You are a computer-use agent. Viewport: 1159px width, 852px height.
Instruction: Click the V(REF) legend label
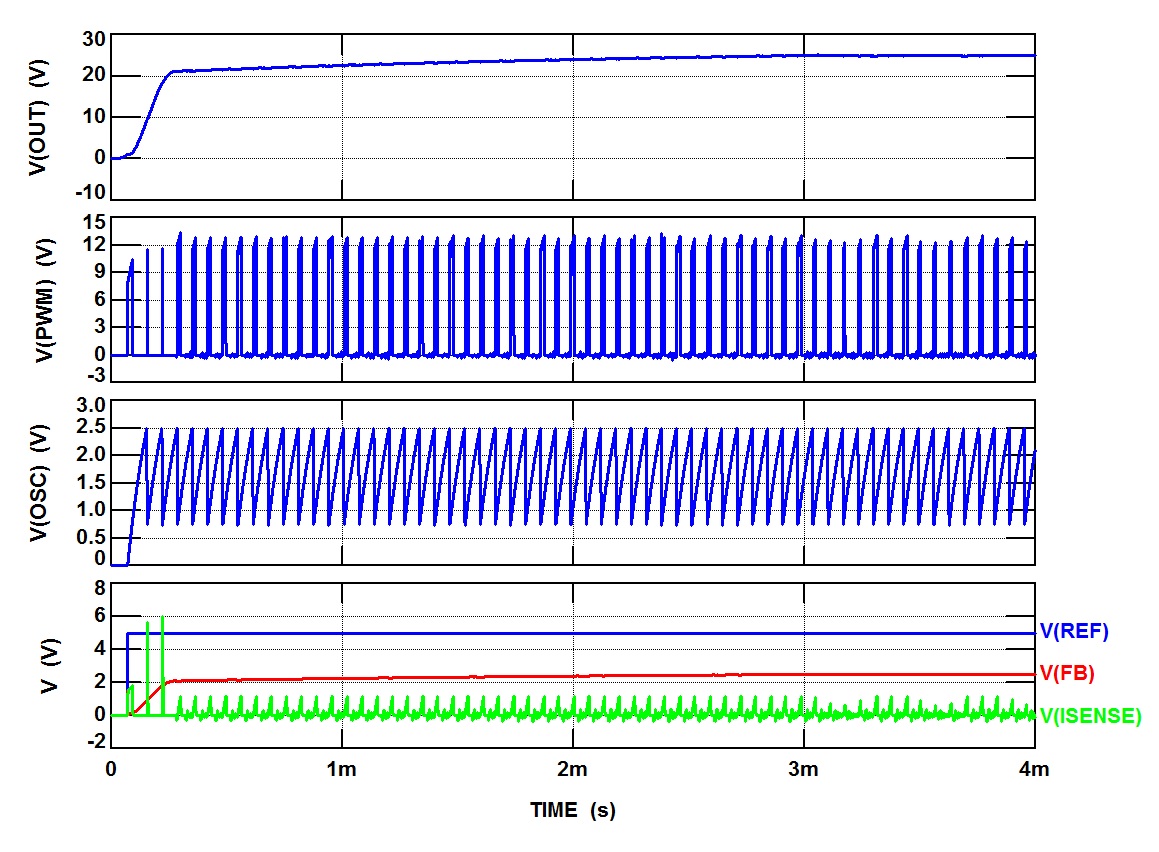[1074, 632]
